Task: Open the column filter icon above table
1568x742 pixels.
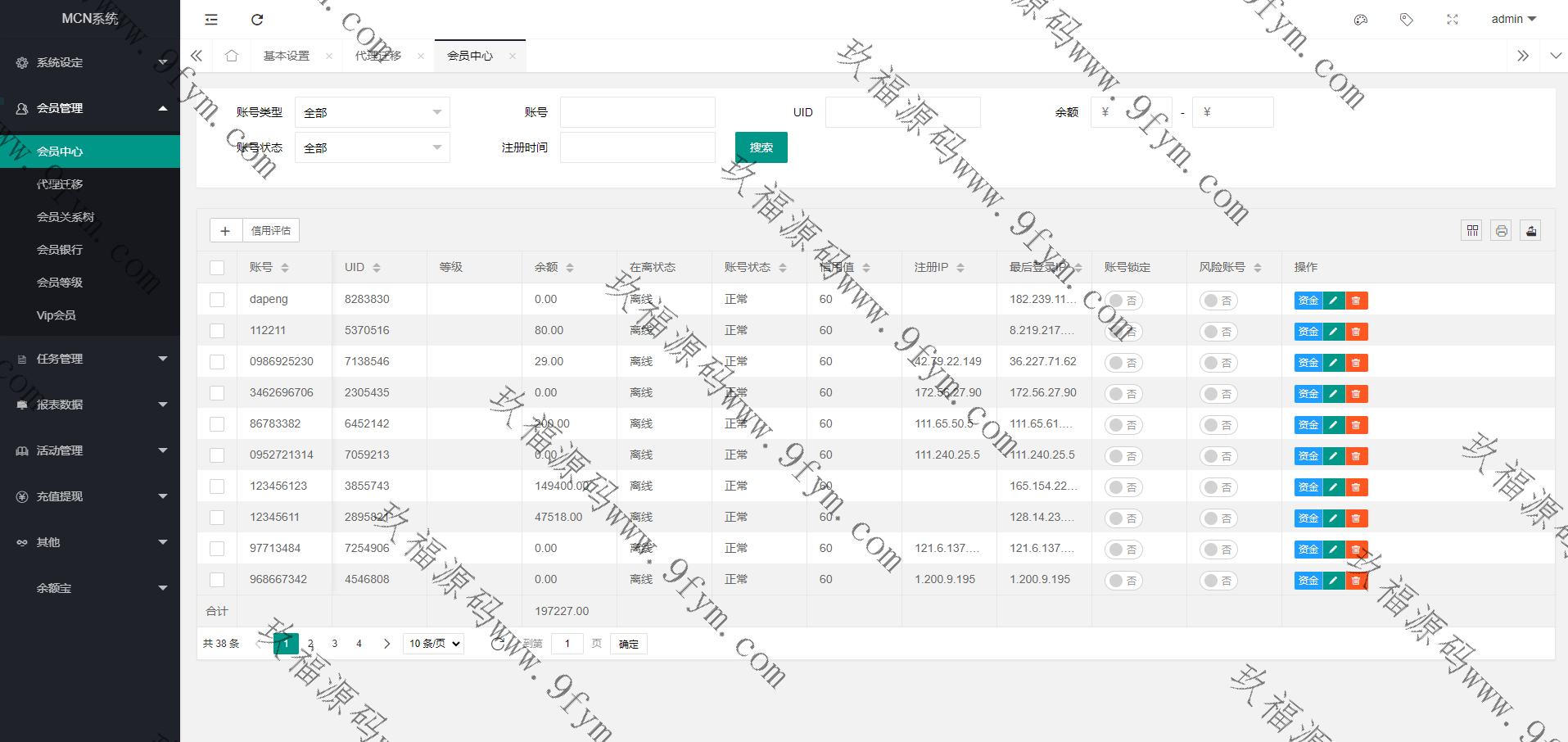Action: coord(1472,231)
